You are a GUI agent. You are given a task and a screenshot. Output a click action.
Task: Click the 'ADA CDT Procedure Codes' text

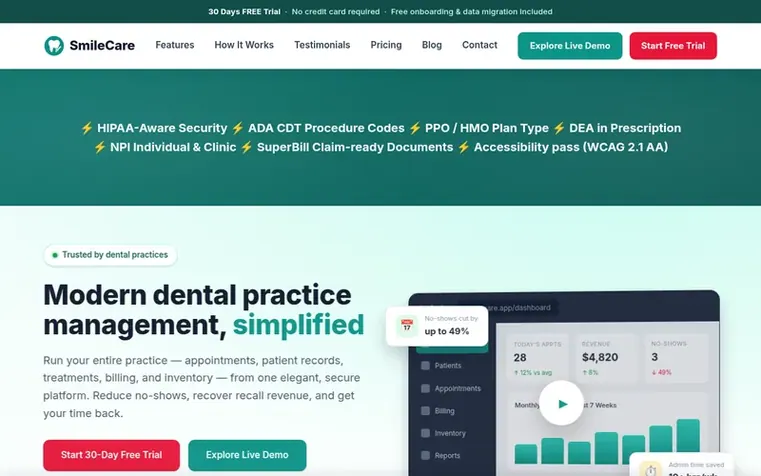tap(326, 128)
